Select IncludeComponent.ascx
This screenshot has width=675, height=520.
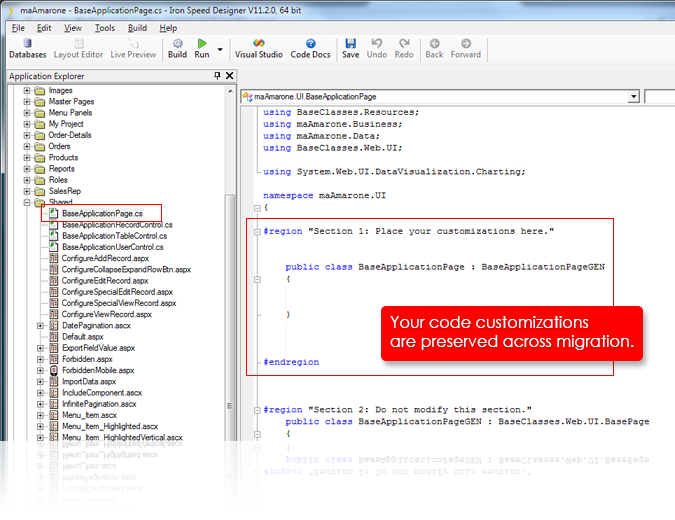(x=102, y=393)
